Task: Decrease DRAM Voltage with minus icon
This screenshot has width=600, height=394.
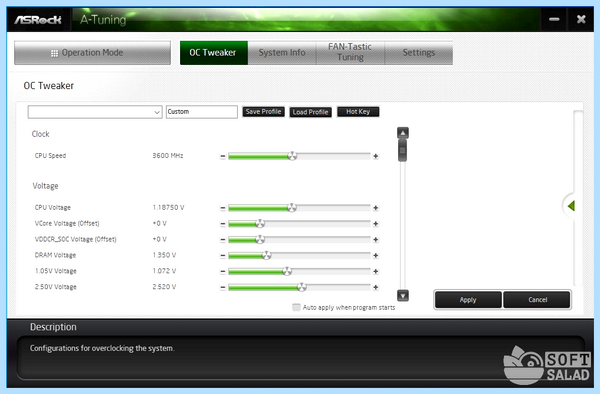Action: click(x=223, y=256)
